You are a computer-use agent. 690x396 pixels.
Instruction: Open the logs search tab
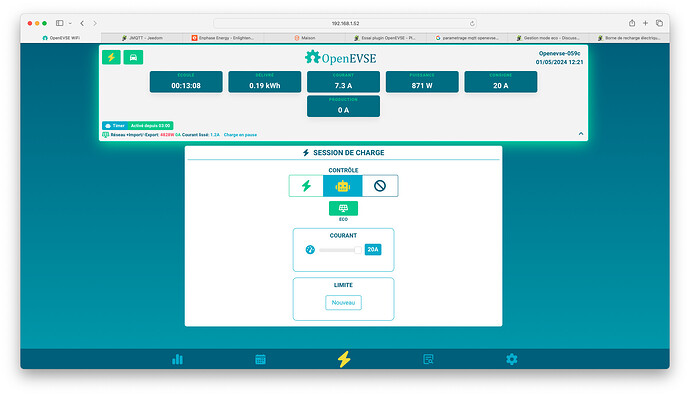[x=428, y=359]
